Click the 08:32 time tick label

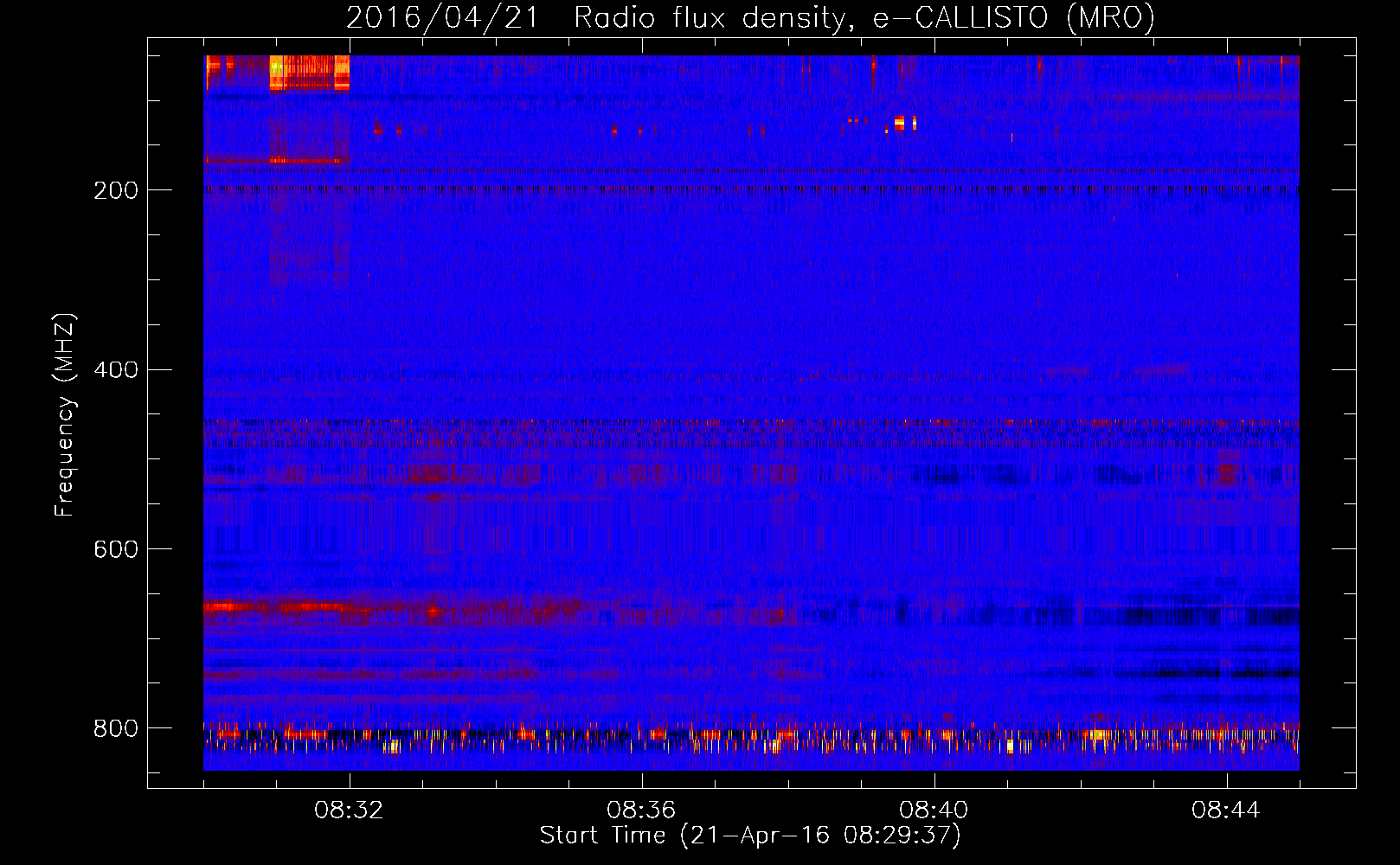349,811
